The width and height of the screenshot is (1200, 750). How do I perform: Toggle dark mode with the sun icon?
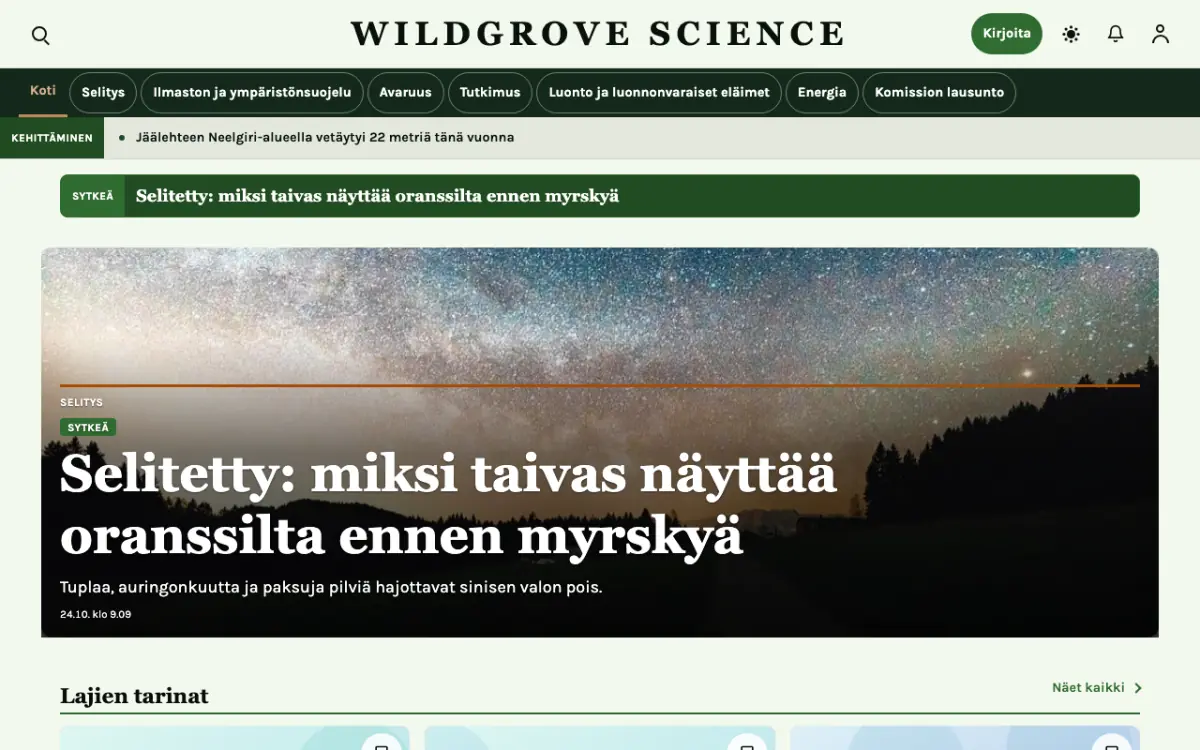point(1071,34)
